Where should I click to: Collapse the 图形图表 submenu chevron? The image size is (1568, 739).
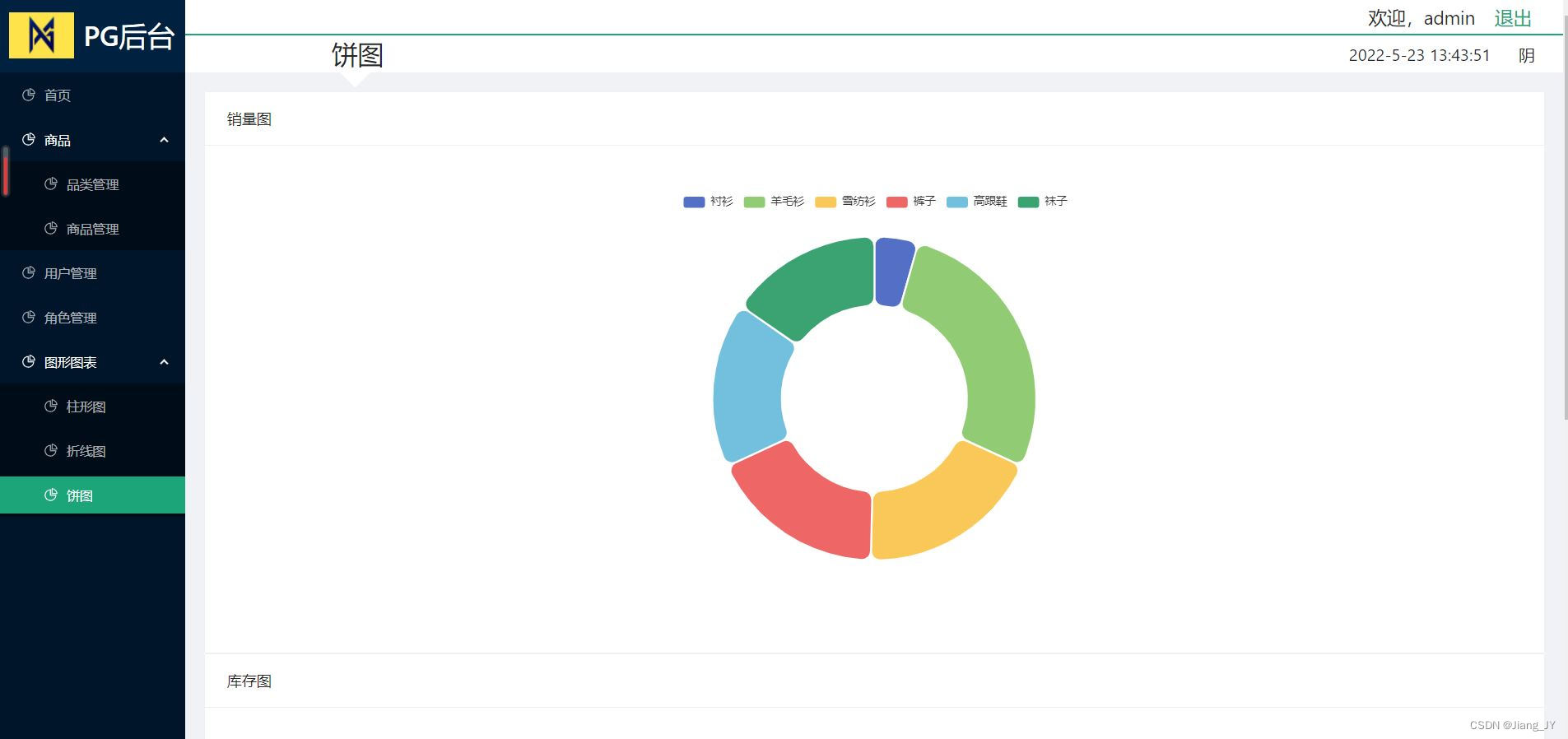(x=164, y=362)
